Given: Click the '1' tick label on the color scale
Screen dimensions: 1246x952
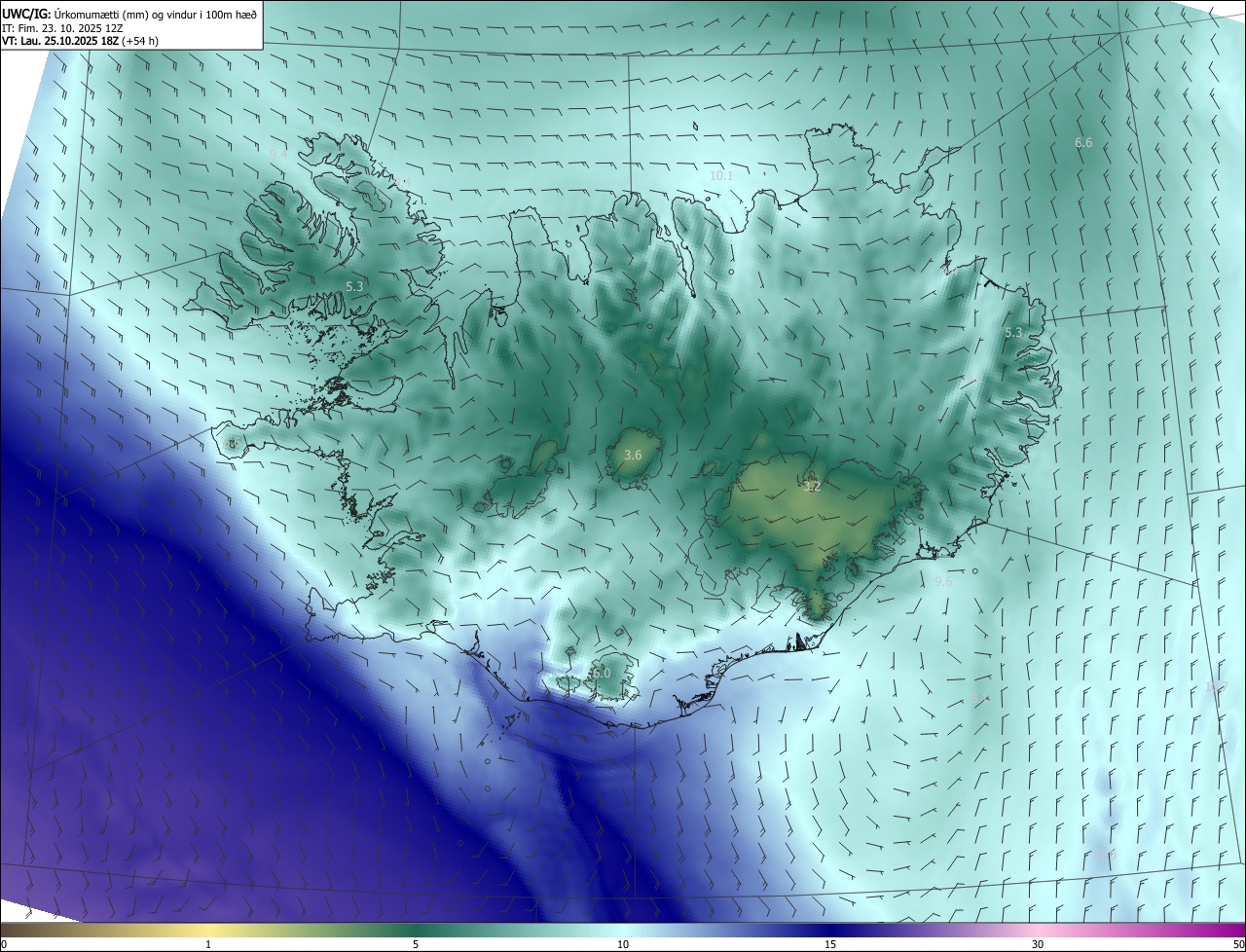Looking at the screenshot, I should point(208,945).
